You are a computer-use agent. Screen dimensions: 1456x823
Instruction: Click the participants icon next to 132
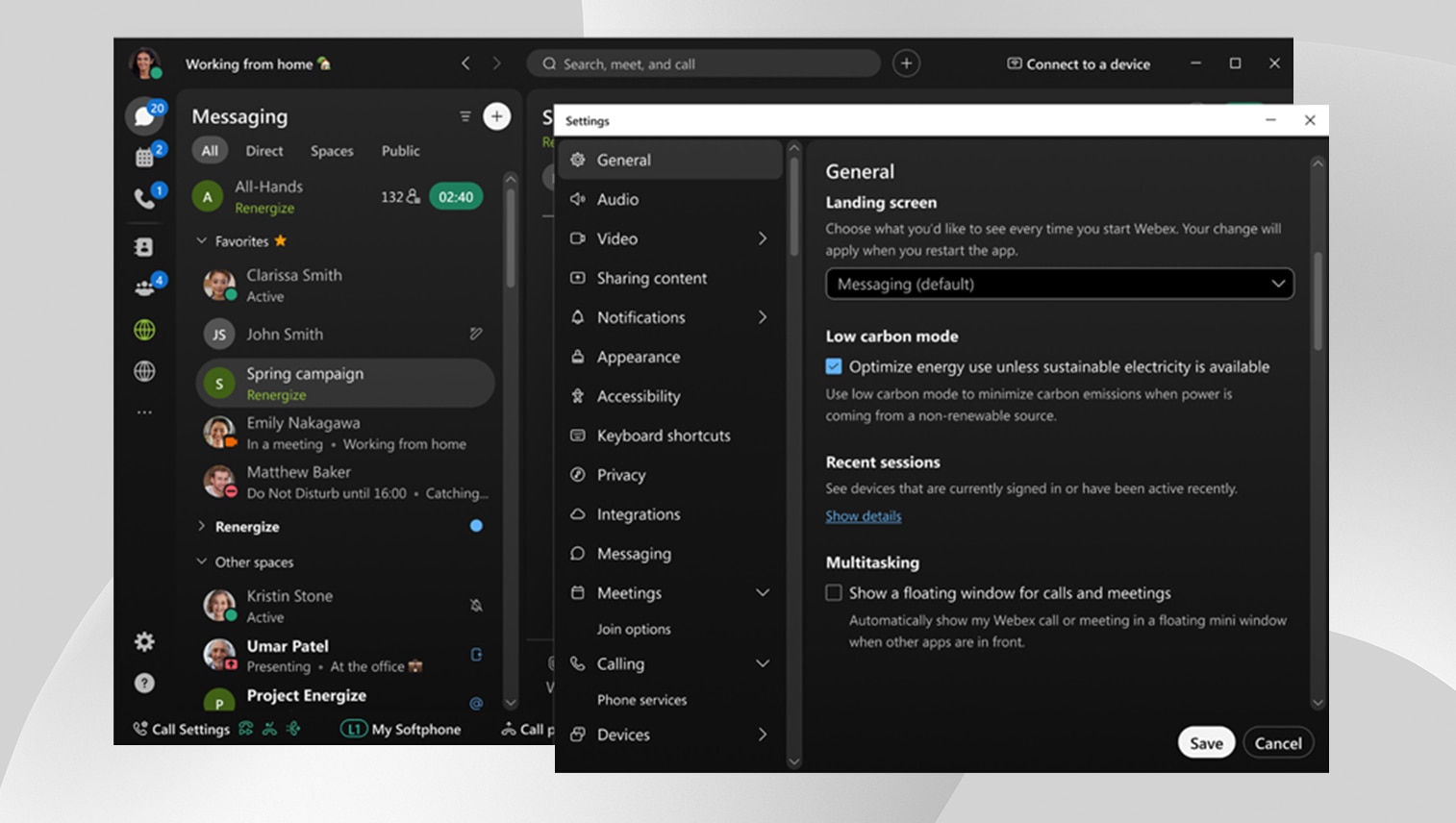pos(414,196)
